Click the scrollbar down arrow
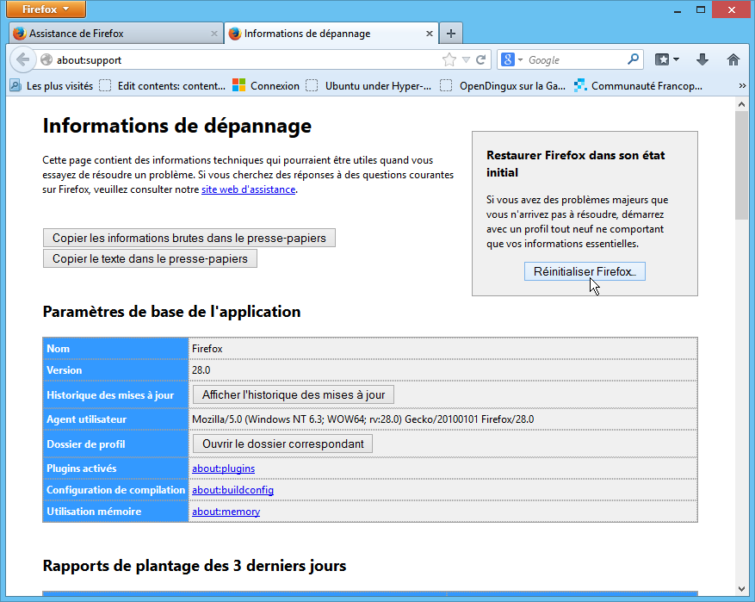This screenshot has height=602, width=755. pyautogui.click(x=741, y=589)
